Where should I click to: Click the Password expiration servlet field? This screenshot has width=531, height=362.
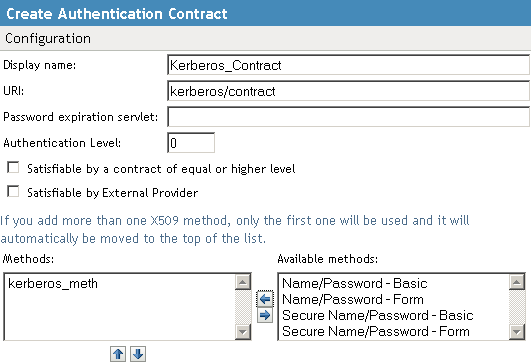click(348, 117)
